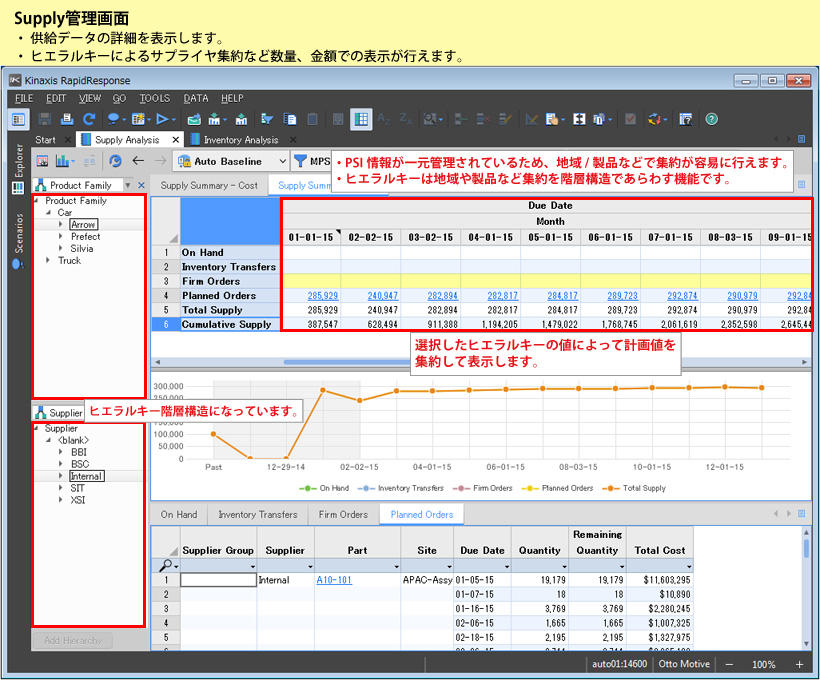The image size is (820, 680).
Task: Open the DATA menu
Action: tap(195, 98)
